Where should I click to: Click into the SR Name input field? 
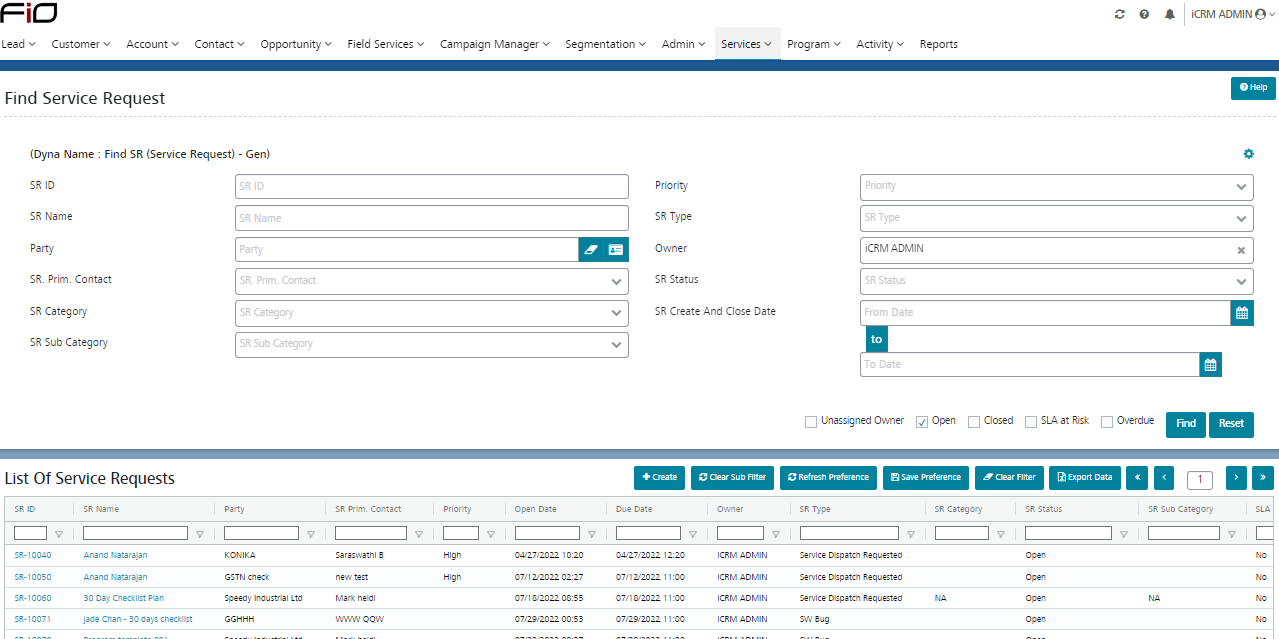[x=432, y=218]
